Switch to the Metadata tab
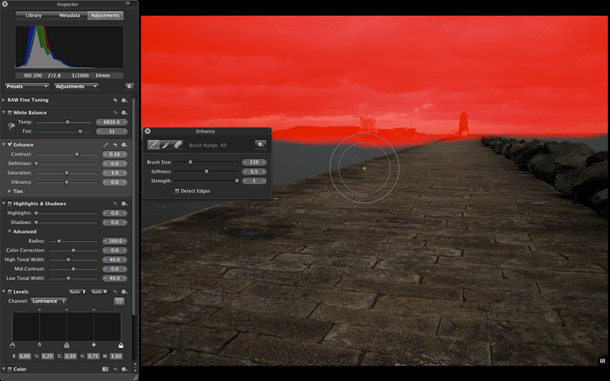This screenshot has width=610, height=381. point(69,15)
